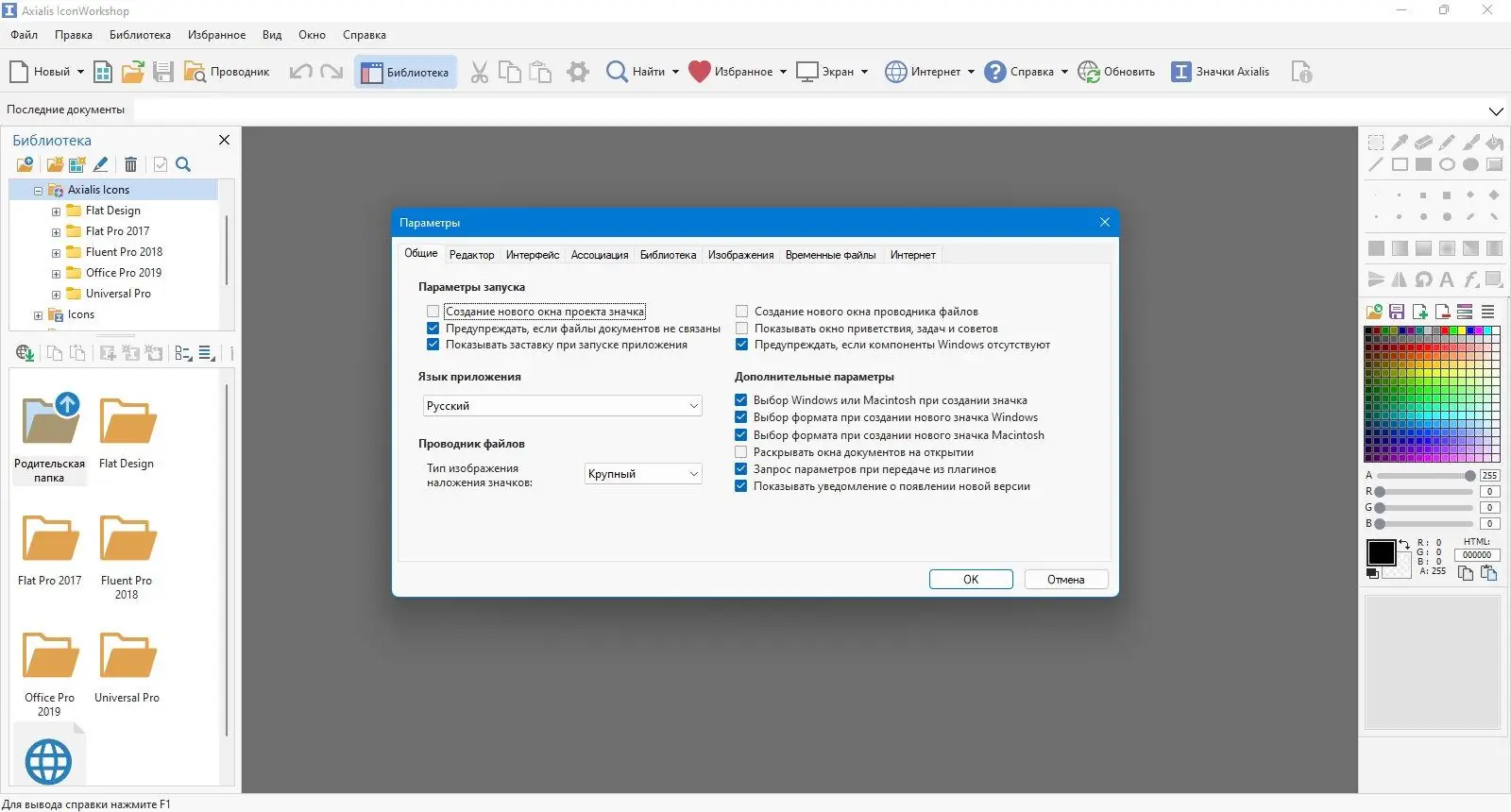Switch to the Интерфейс tab

[x=533, y=255]
